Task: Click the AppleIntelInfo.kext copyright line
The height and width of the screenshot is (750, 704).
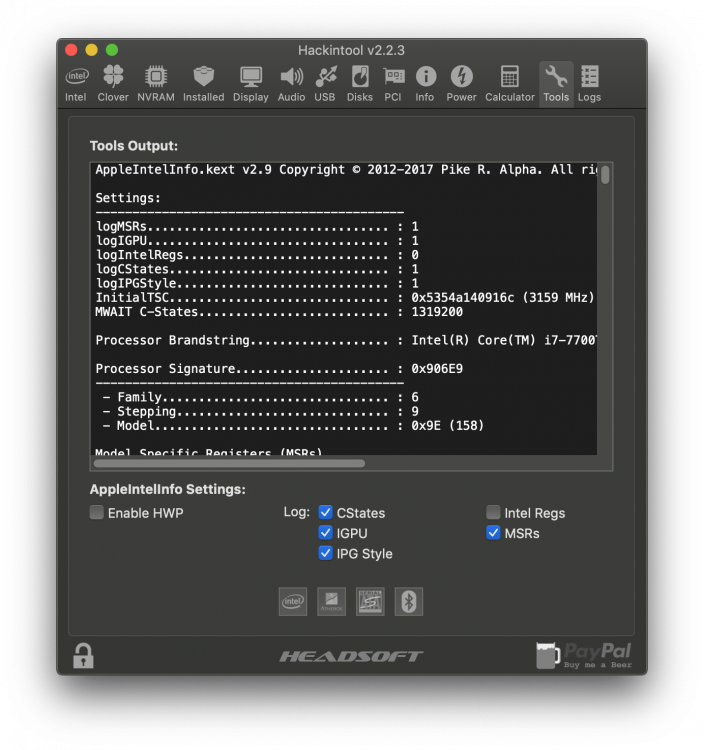Action: 346,170
